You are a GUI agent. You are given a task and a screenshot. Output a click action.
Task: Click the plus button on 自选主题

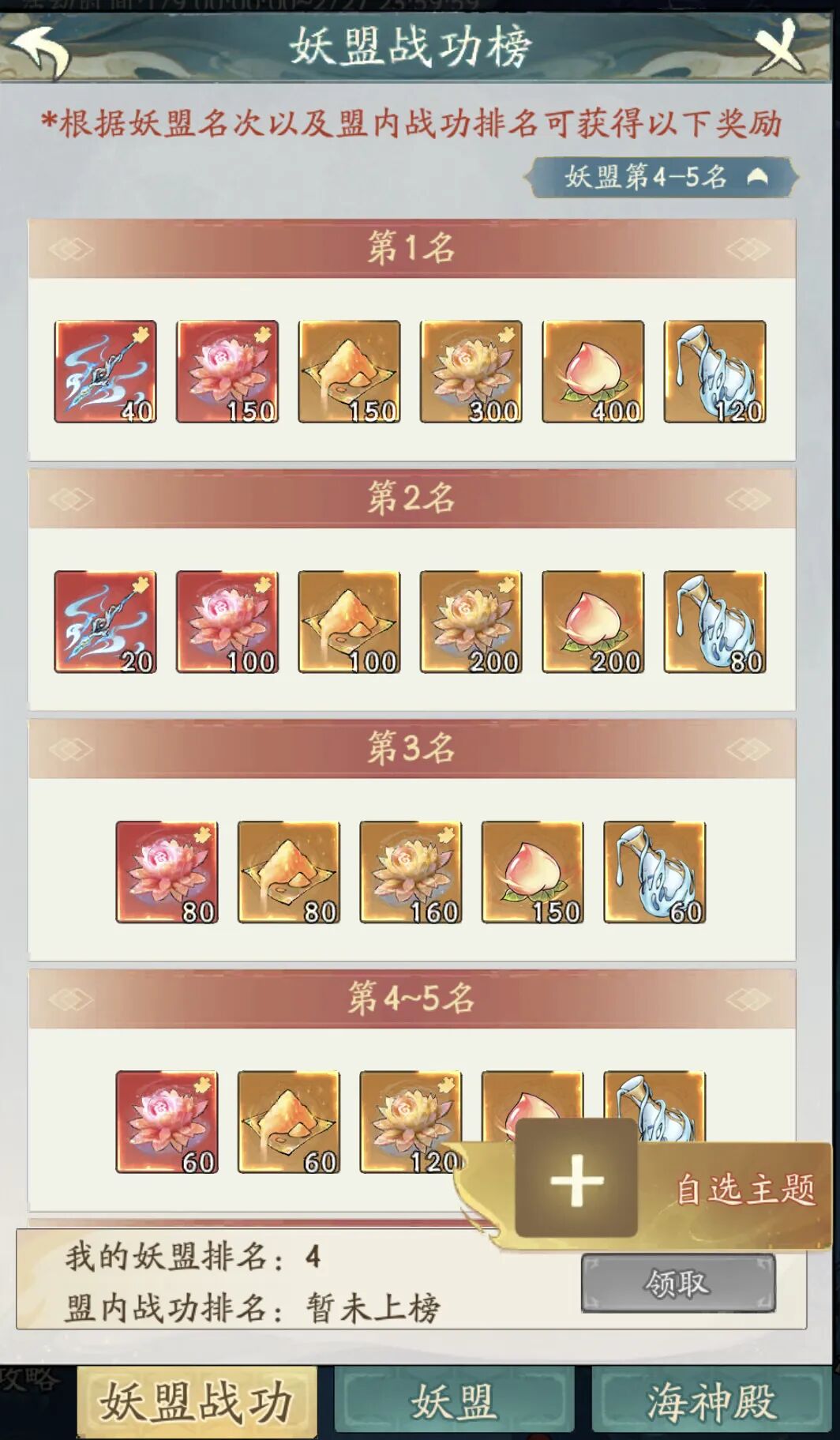pyautogui.click(x=576, y=1179)
